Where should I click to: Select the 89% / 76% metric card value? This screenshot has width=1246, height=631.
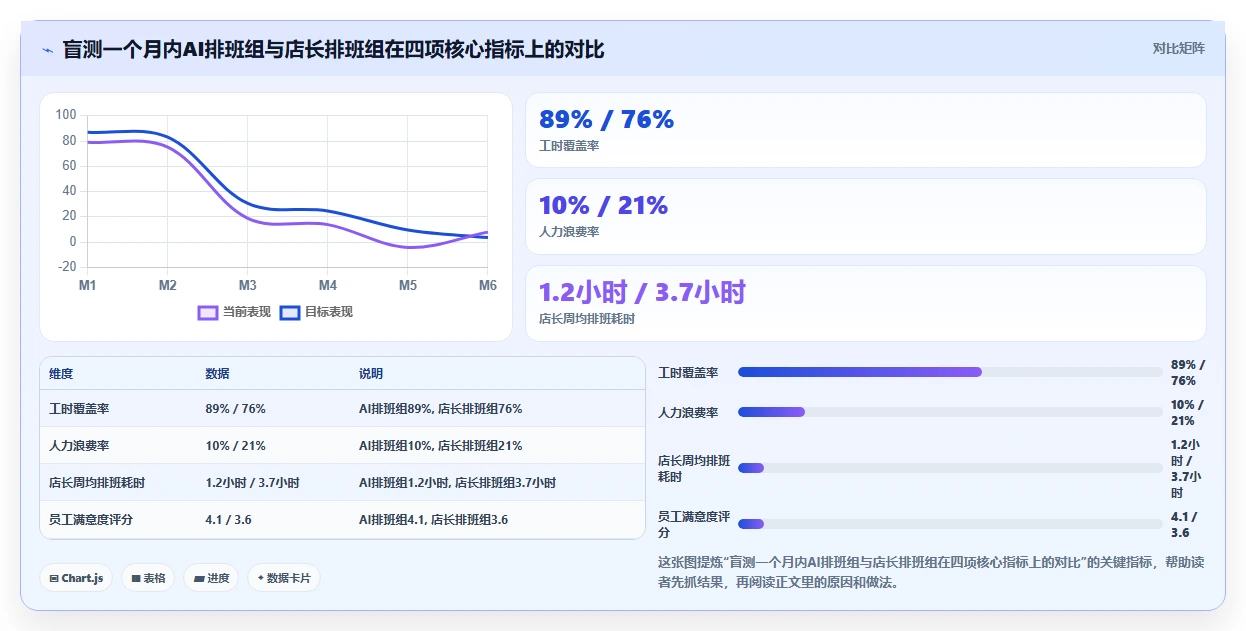606,119
